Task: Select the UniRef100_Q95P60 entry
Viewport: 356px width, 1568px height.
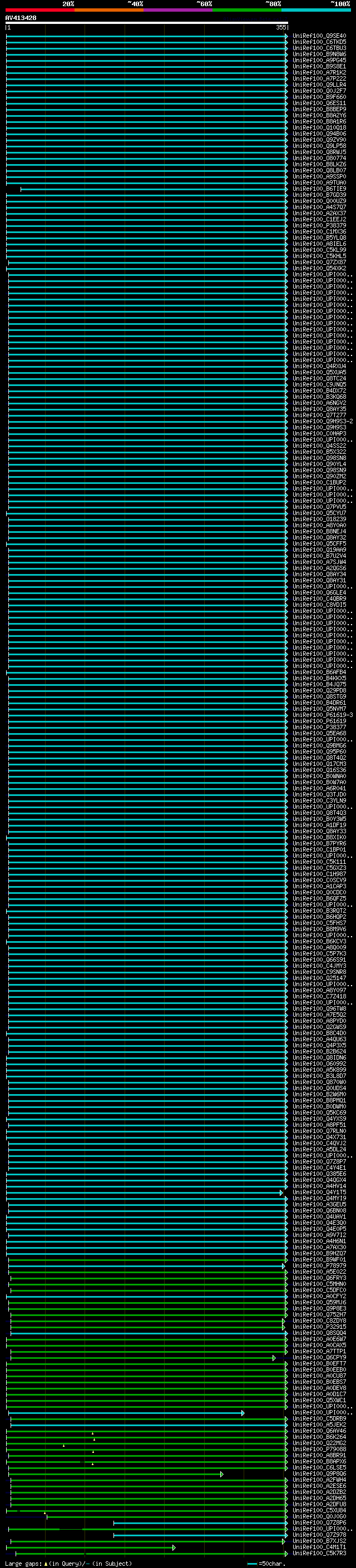Action: click(319, 752)
